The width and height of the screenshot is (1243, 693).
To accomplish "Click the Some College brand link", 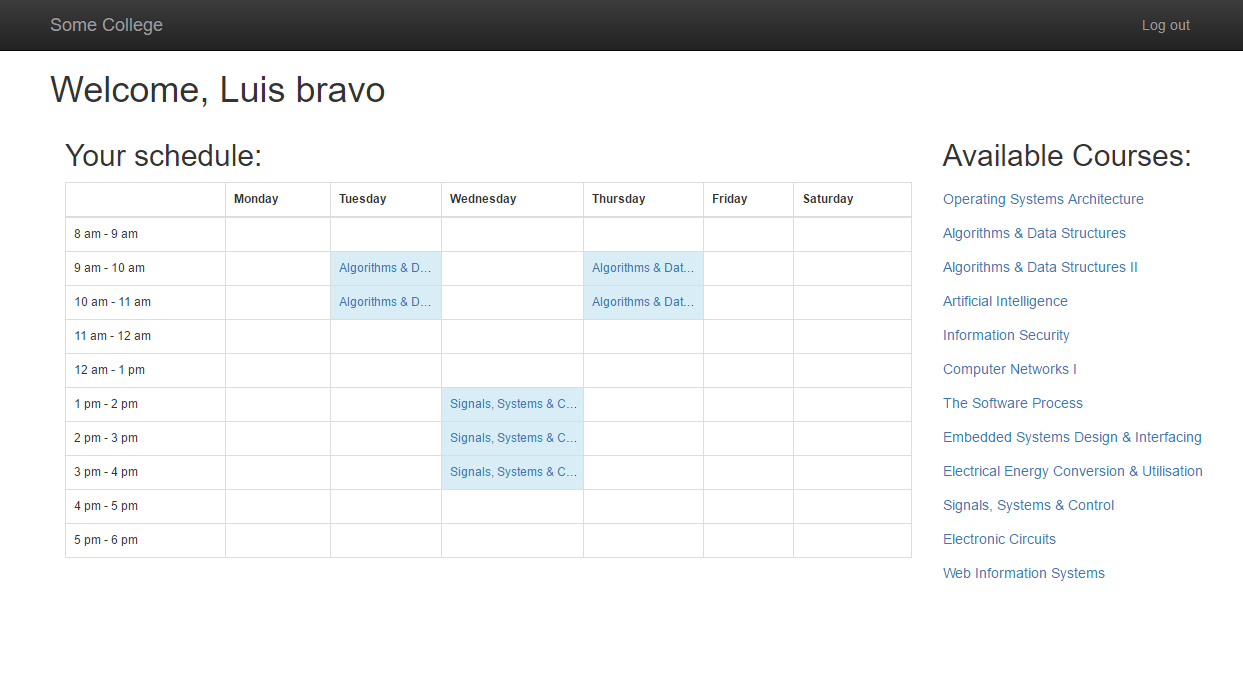I will [106, 25].
